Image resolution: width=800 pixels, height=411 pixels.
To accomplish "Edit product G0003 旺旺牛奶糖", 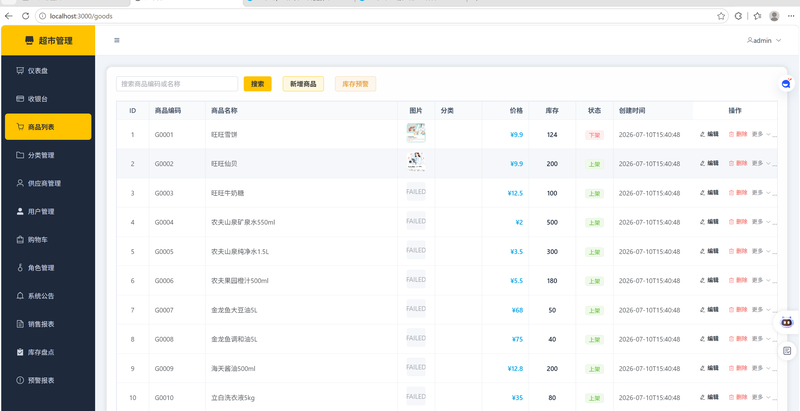I will [709, 193].
